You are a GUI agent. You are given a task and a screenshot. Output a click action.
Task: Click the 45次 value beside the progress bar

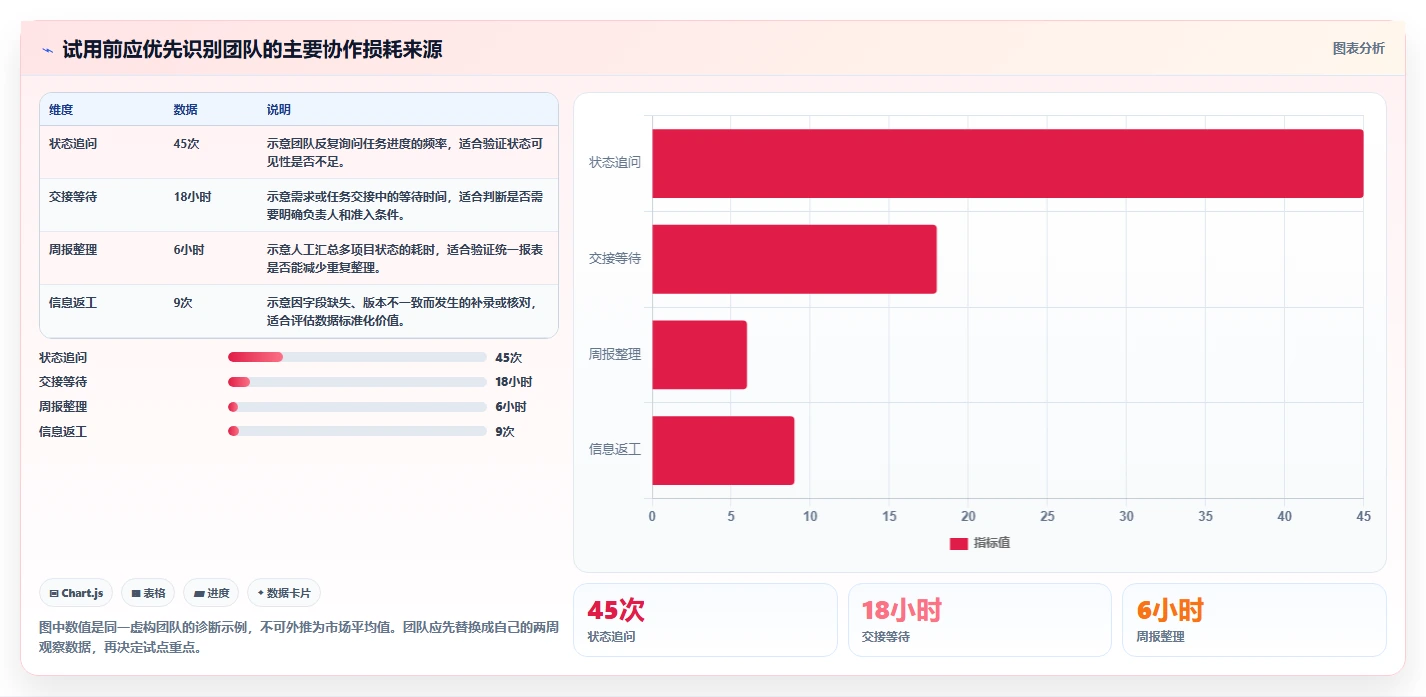[x=508, y=358]
